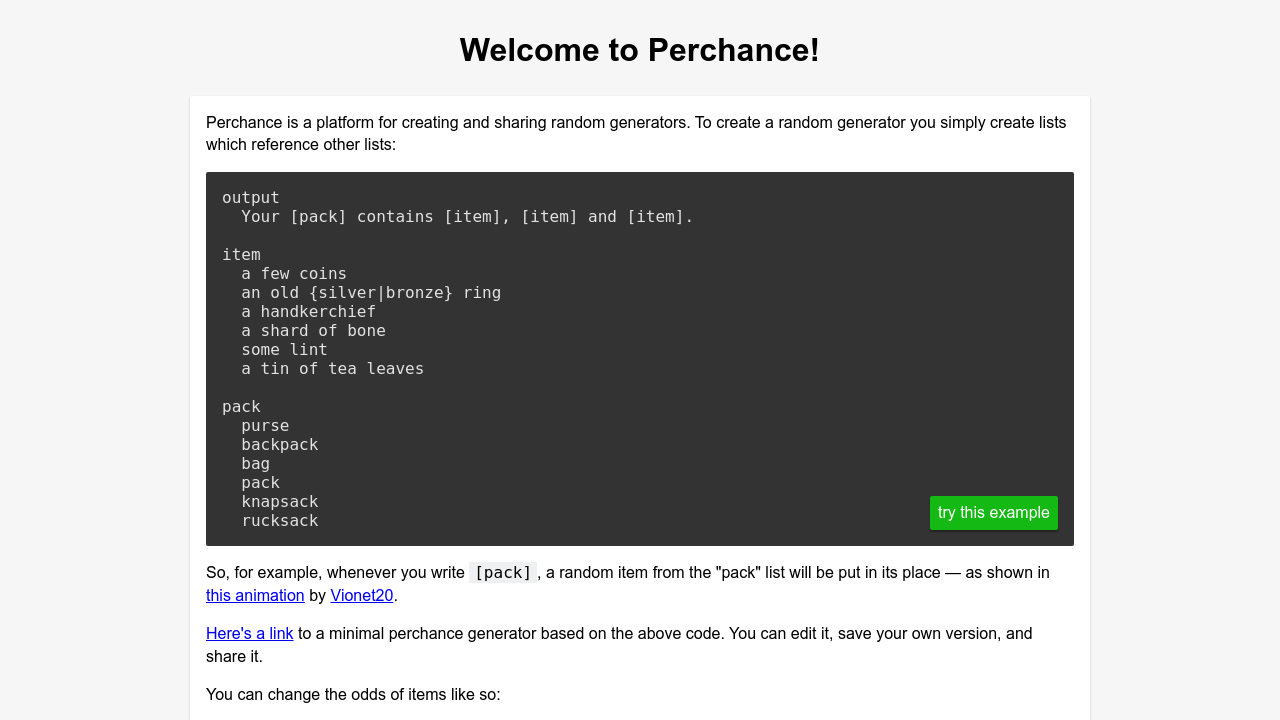Select 'a tin of tea leaves' entry
Image resolution: width=1280 pixels, height=720 pixels.
tap(331, 368)
